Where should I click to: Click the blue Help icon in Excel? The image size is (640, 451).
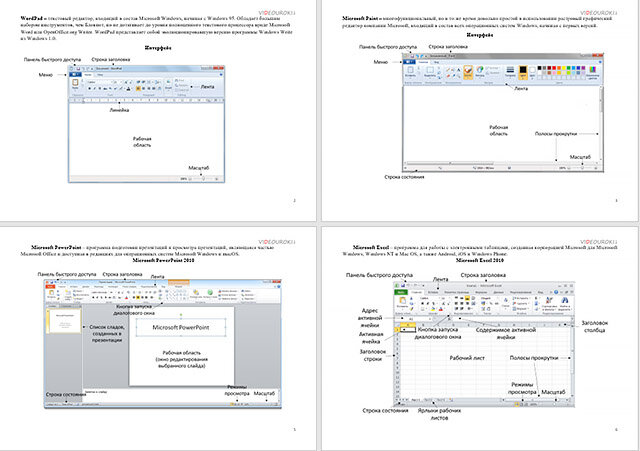(x=556, y=292)
